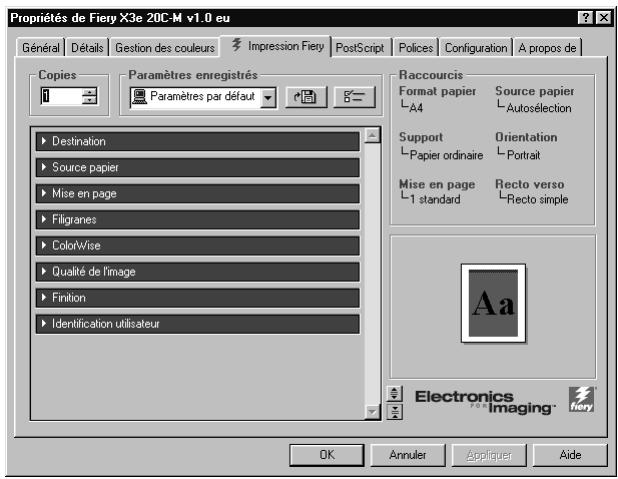
Task: Expand the ColorWise section
Action: (197, 246)
